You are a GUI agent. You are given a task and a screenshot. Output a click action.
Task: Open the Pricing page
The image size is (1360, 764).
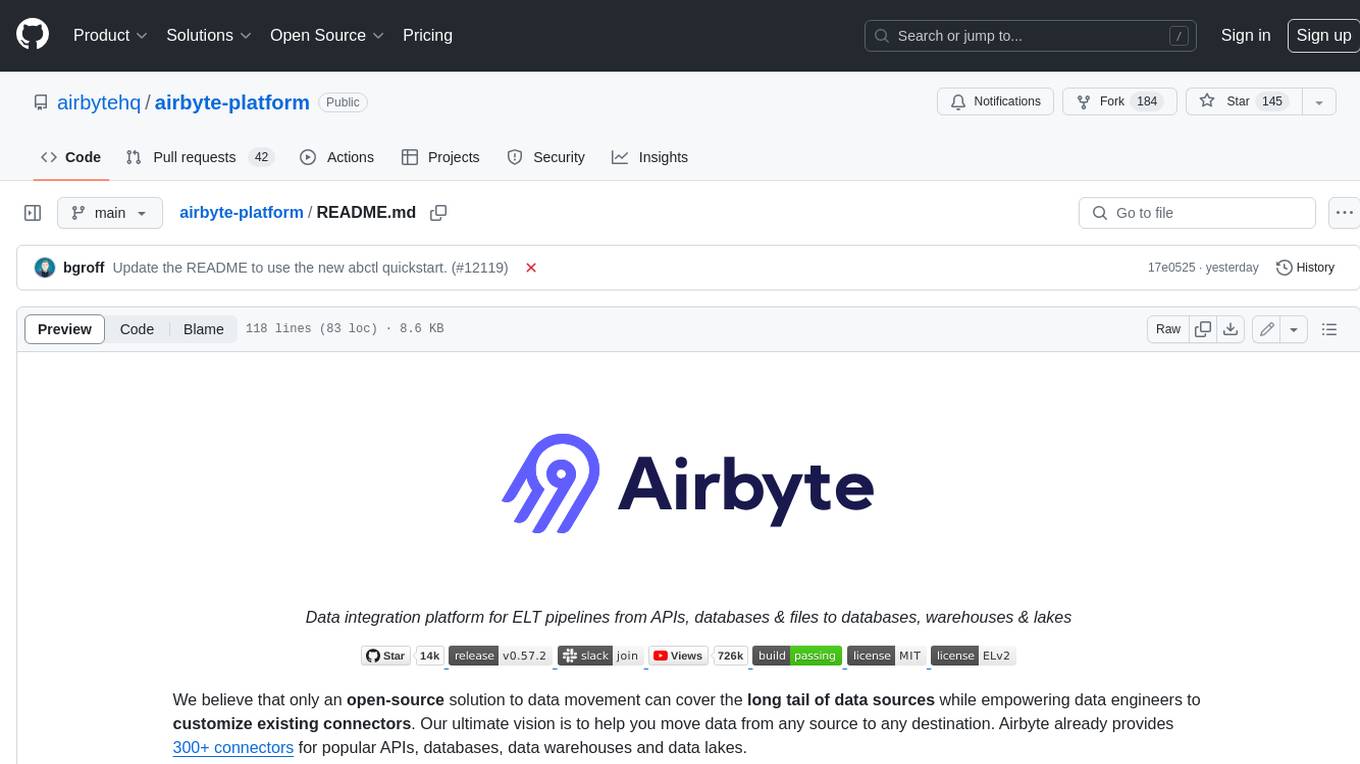coord(427,35)
